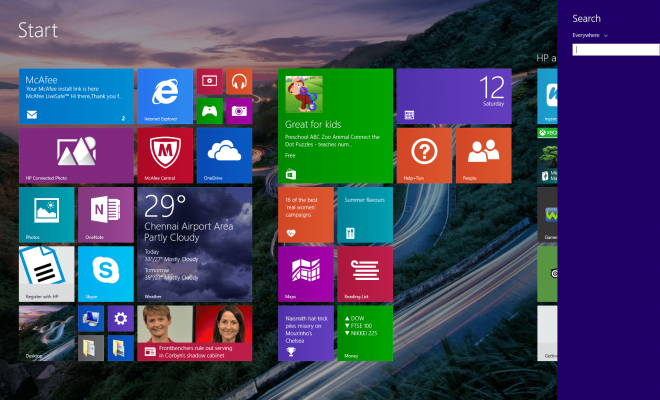Open the Camera tile
Image resolution: width=660 pixels, height=400 pixels.
239,111
